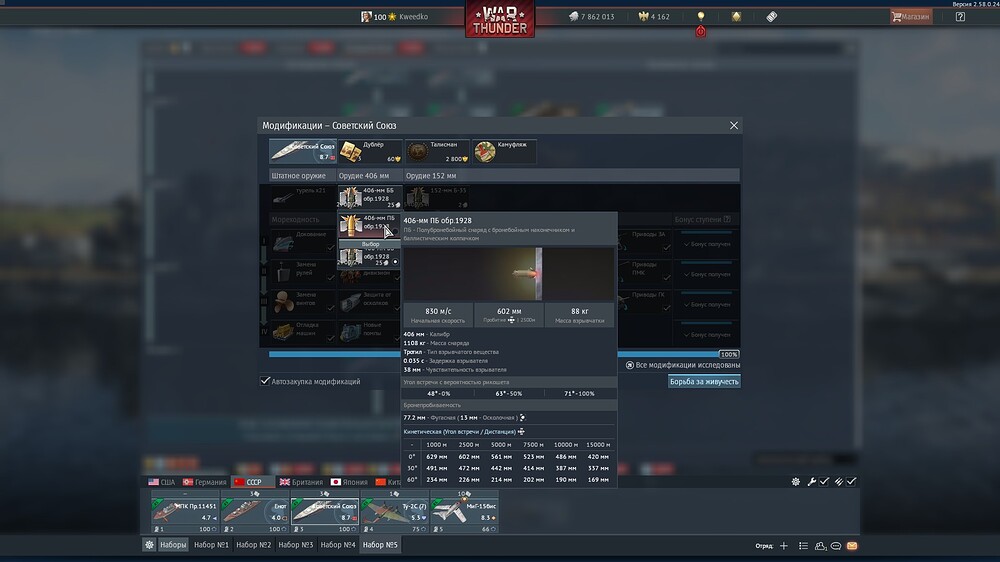Click the Борьба за живучесть button
The image size is (1000, 562).
[x=704, y=381]
